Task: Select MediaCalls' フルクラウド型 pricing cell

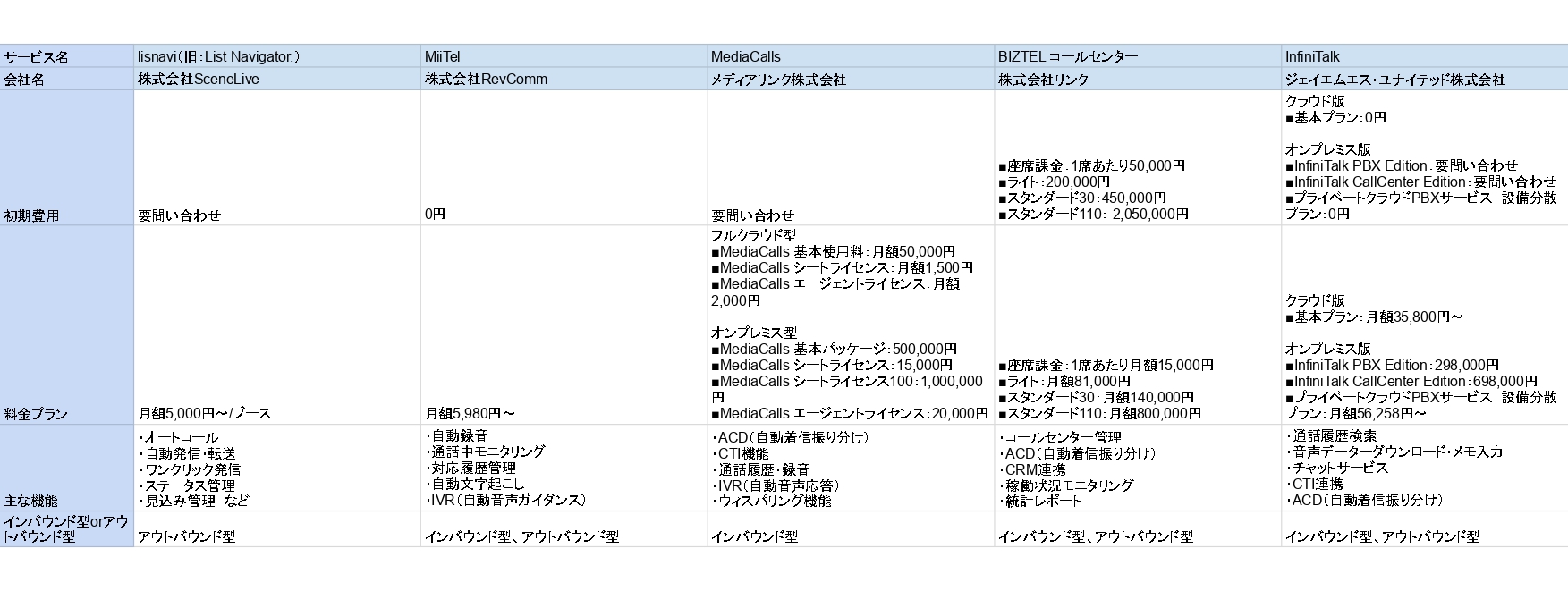Action: [852, 325]
